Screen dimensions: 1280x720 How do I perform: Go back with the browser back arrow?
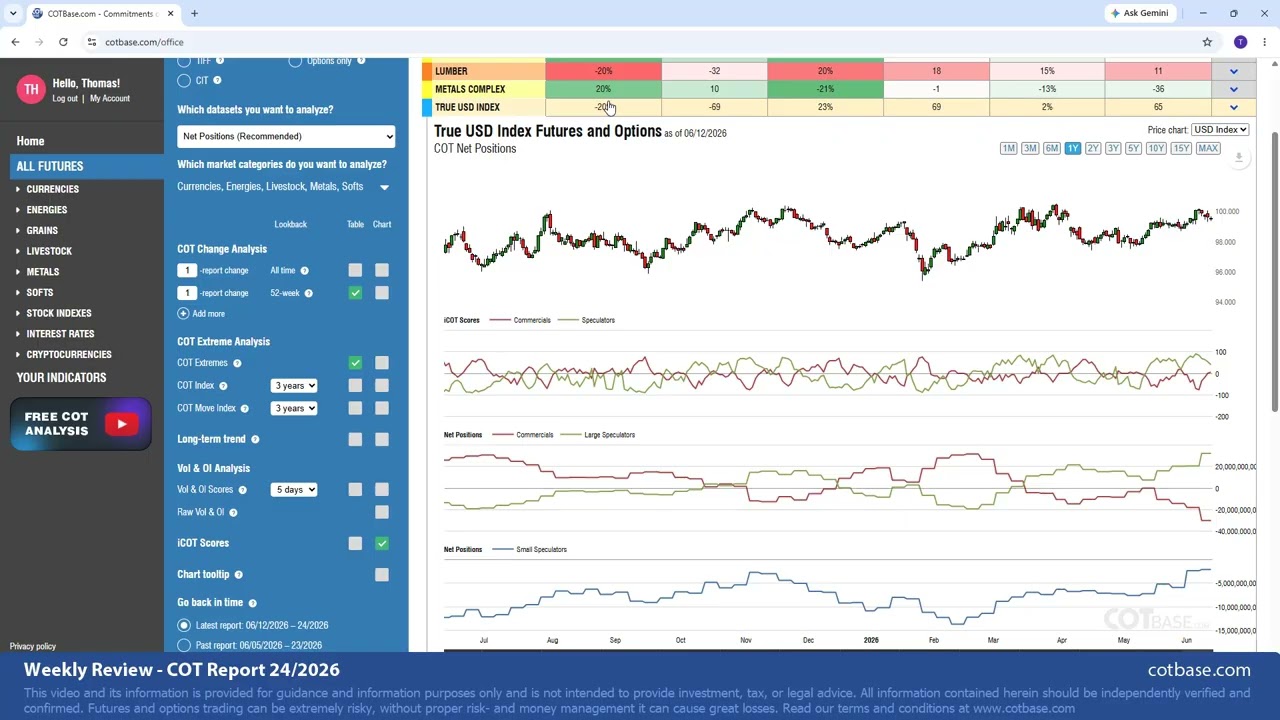tap(15, 42)
